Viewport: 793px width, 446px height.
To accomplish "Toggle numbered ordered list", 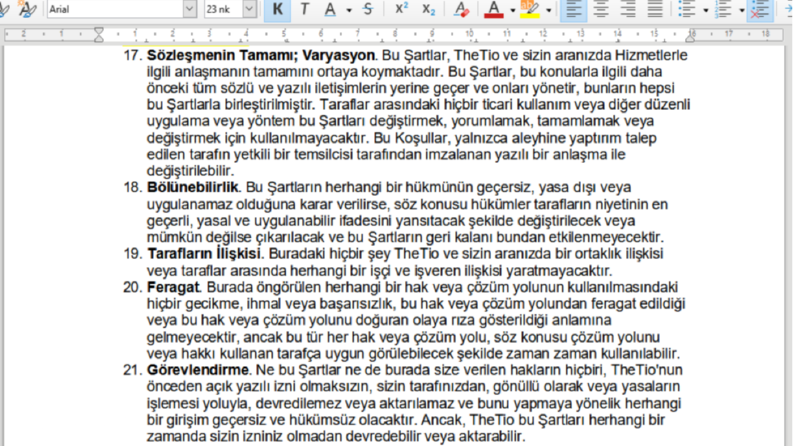I will 723,9.
